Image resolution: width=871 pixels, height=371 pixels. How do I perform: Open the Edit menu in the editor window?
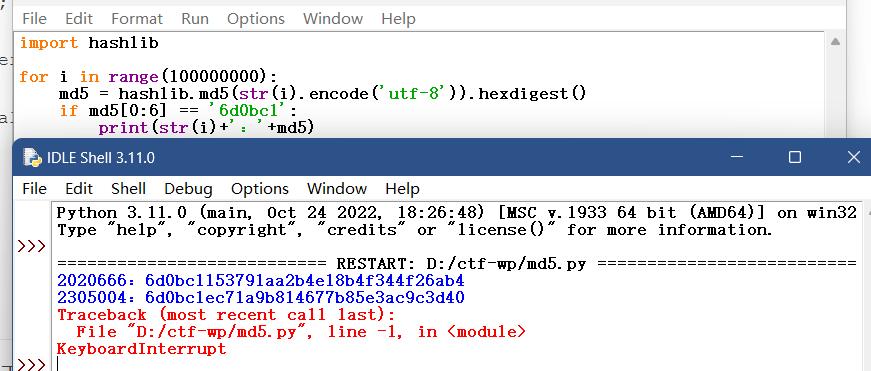(x=79, y=19)
